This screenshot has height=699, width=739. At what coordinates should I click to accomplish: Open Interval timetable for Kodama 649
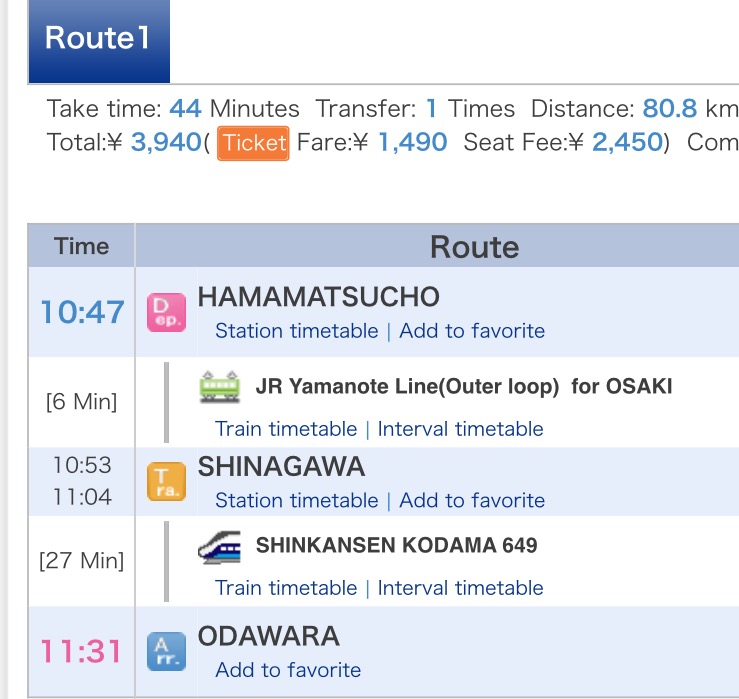pyautogui.click(x=460, y=588)
